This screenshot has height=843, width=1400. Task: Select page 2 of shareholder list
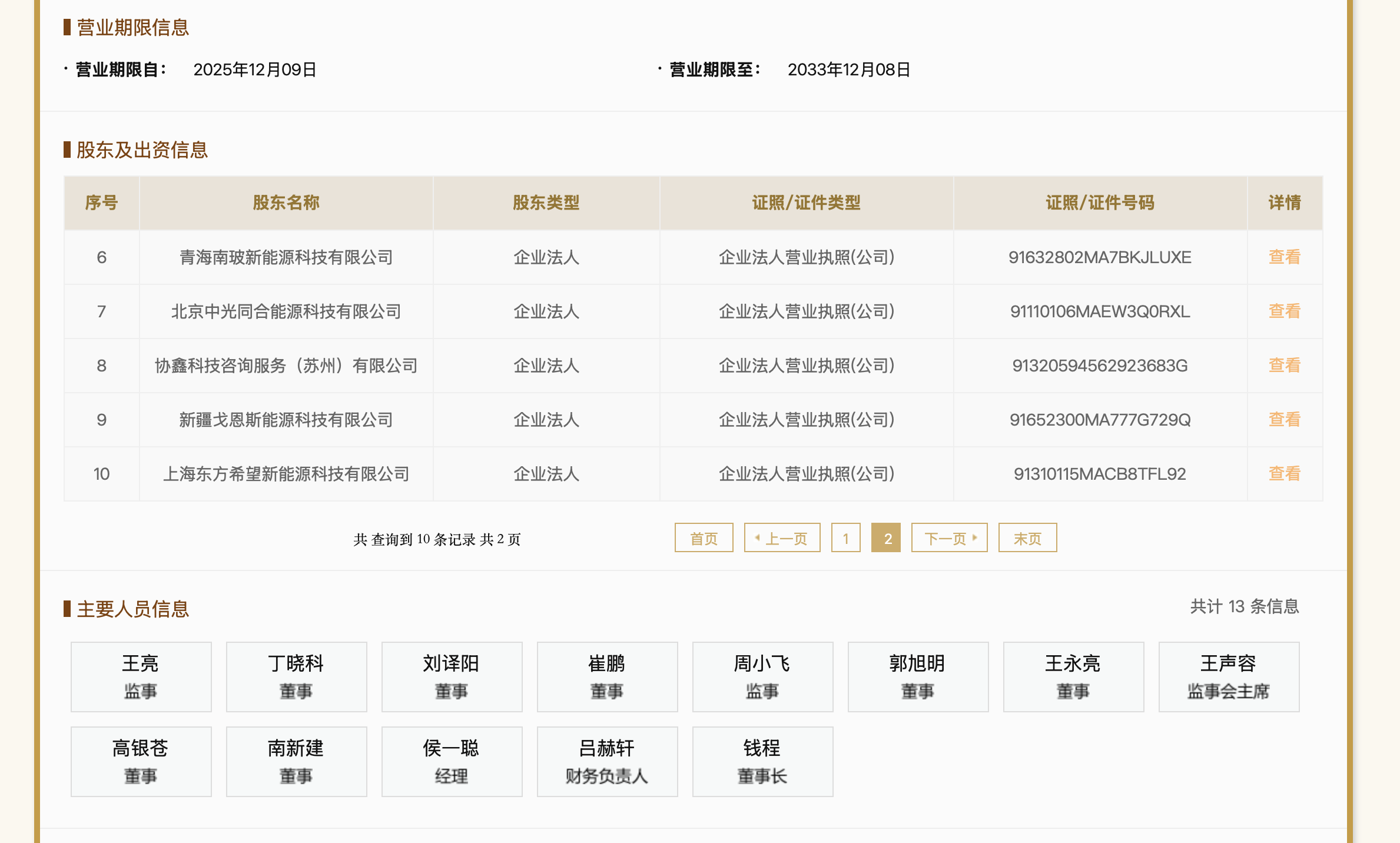[887, 537]
